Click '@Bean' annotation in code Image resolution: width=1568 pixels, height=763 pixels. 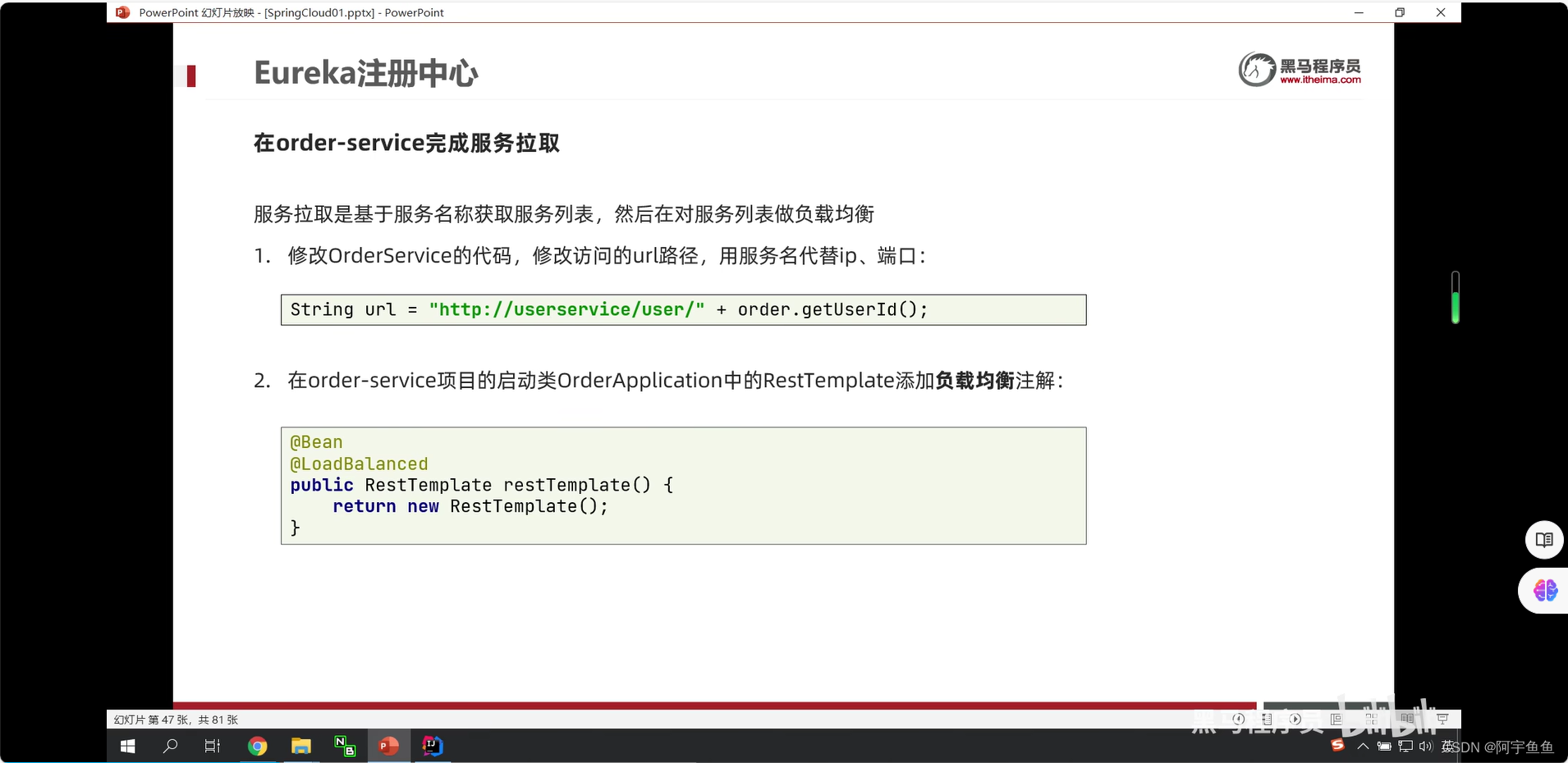click(316, 442)
